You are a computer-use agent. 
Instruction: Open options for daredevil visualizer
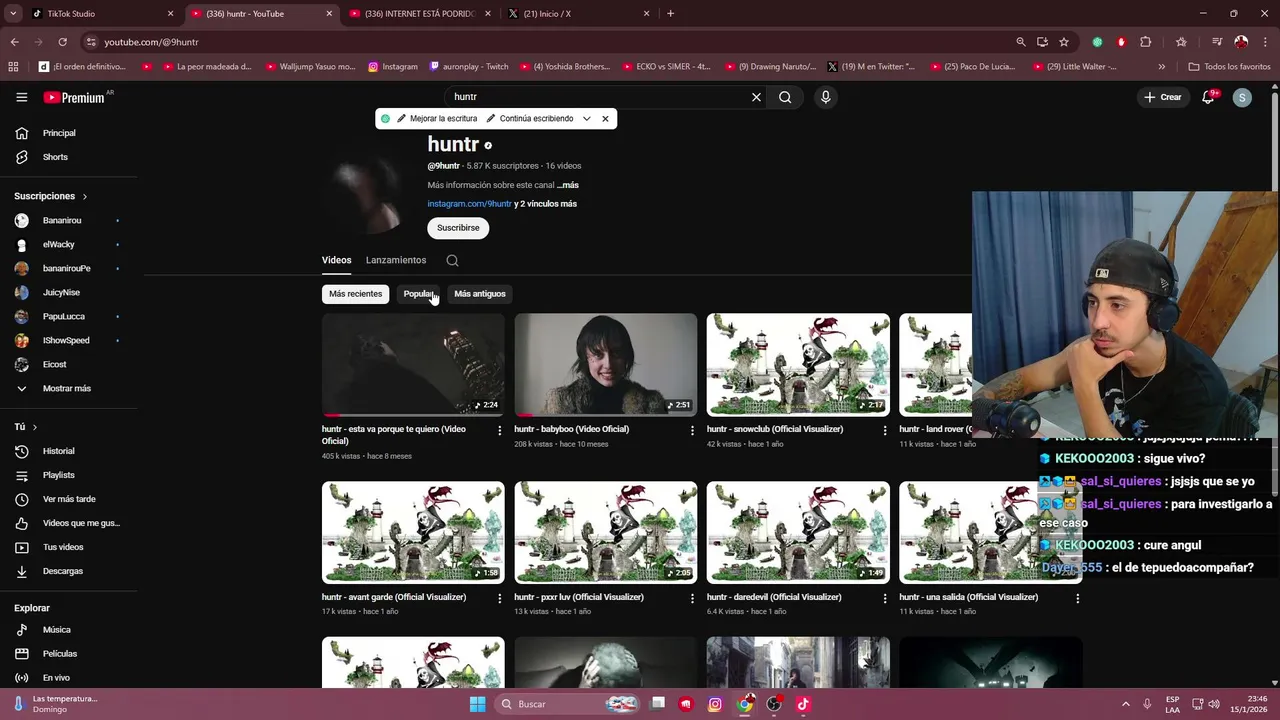point(884,598)
